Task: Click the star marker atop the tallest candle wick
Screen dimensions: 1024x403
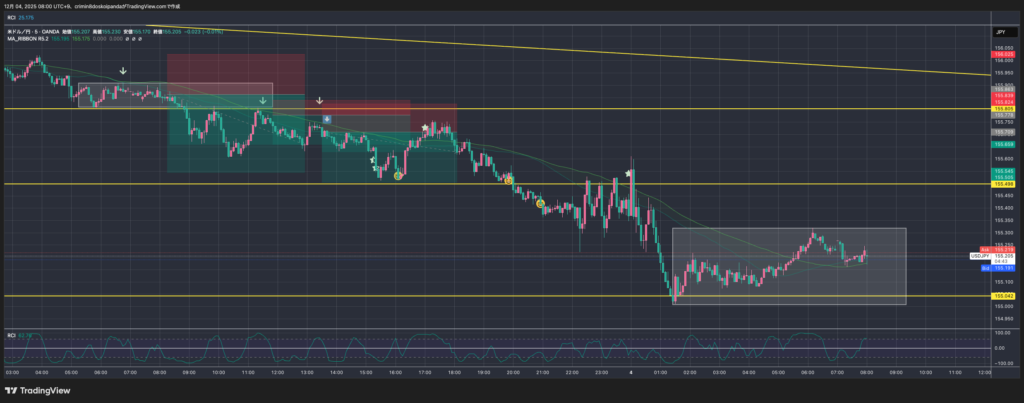Action: click(x=629, y=173)
